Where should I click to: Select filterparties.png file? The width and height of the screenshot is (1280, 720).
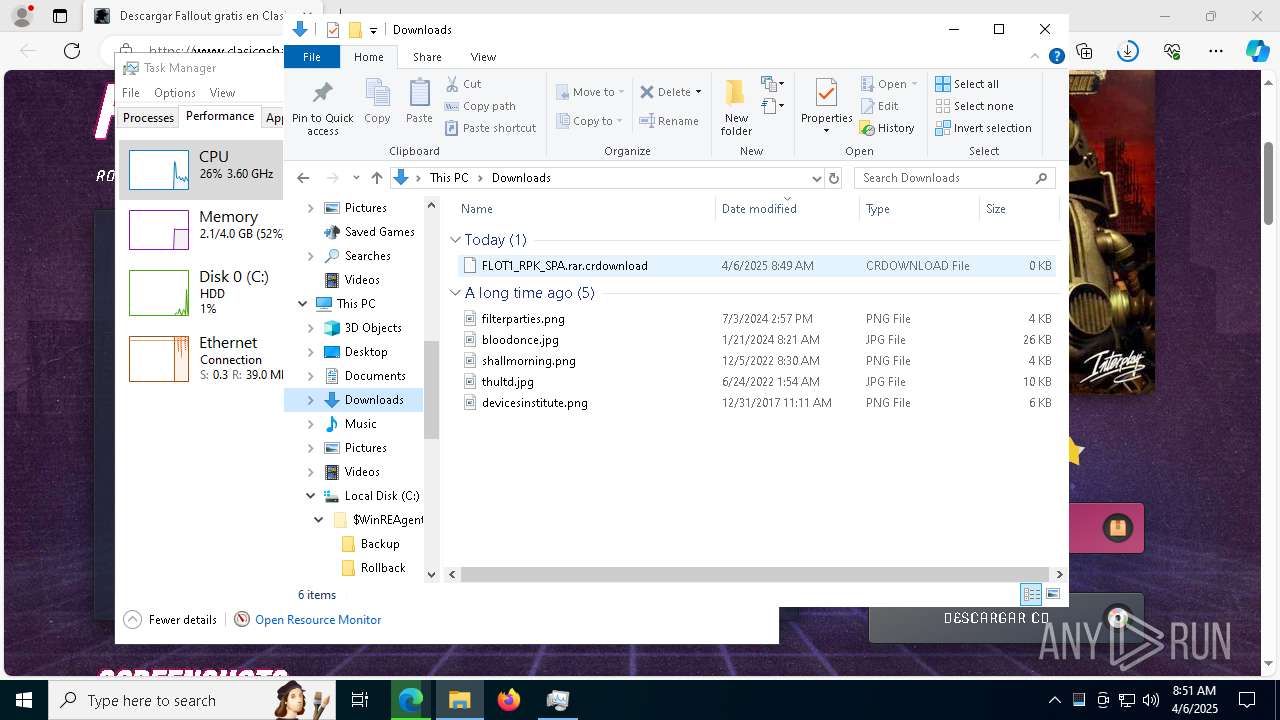(757, 319)
